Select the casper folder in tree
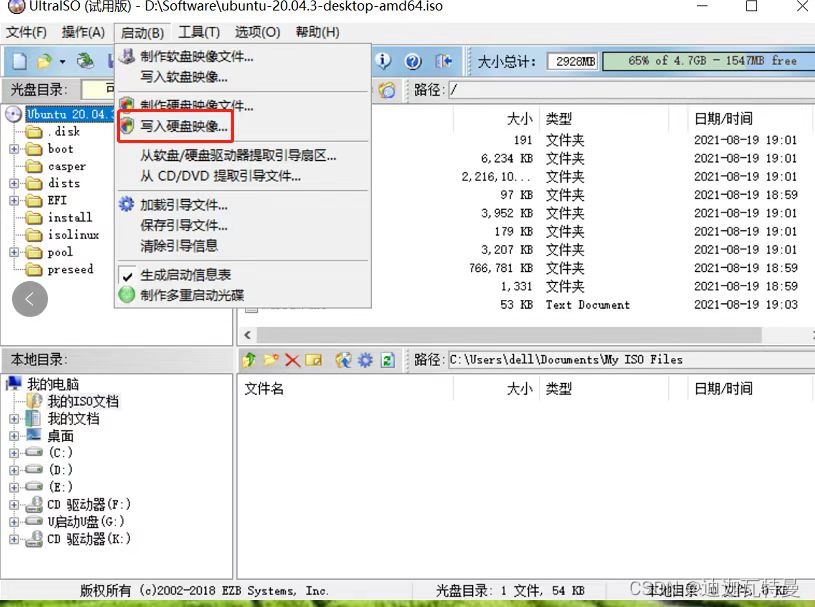The width and height of the screenshot is (815, 607). pos(67,166)
